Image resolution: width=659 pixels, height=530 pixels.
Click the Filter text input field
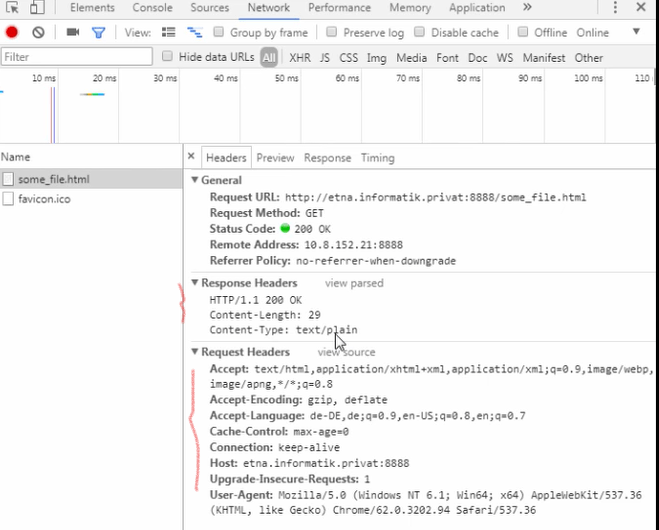tap(77, 57)
